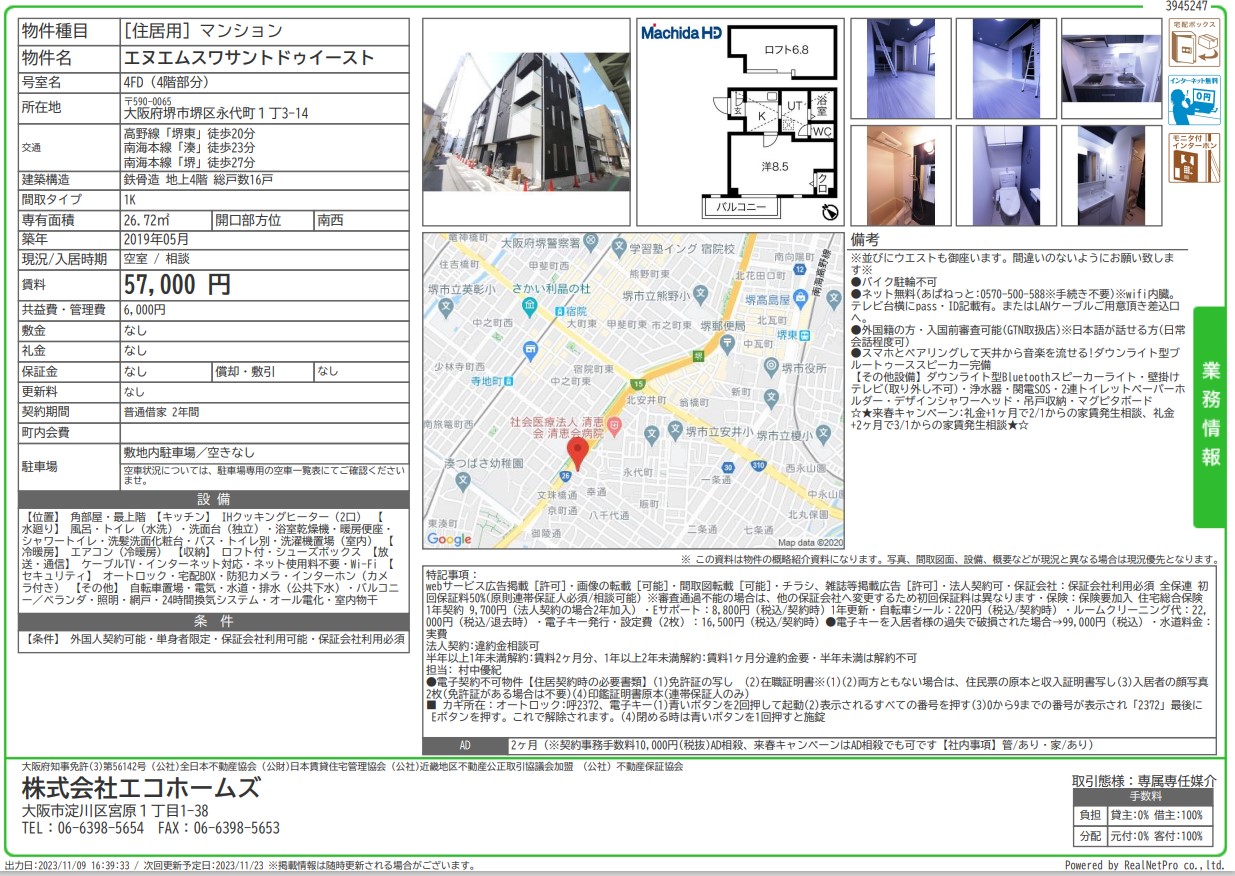Click the 高野線「堺東」徒歩20分 line
This screenshot has height=876, width=1235.
click(x=189, y=133)
